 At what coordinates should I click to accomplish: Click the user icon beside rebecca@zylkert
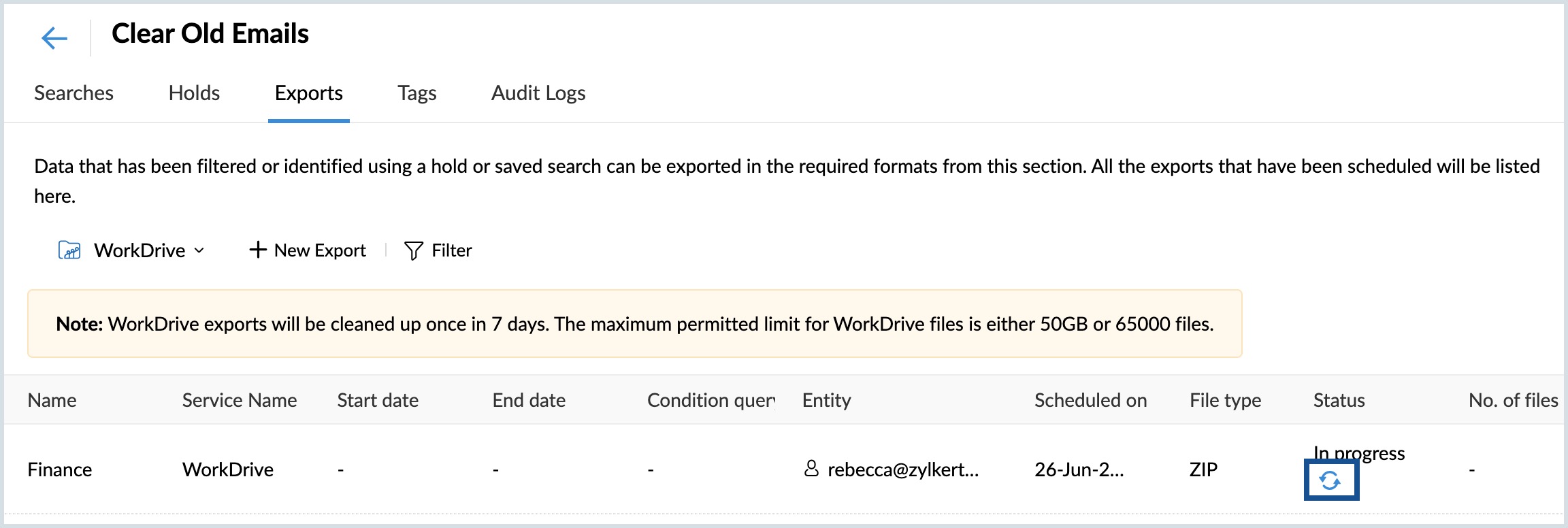click(x=811, y=468)
